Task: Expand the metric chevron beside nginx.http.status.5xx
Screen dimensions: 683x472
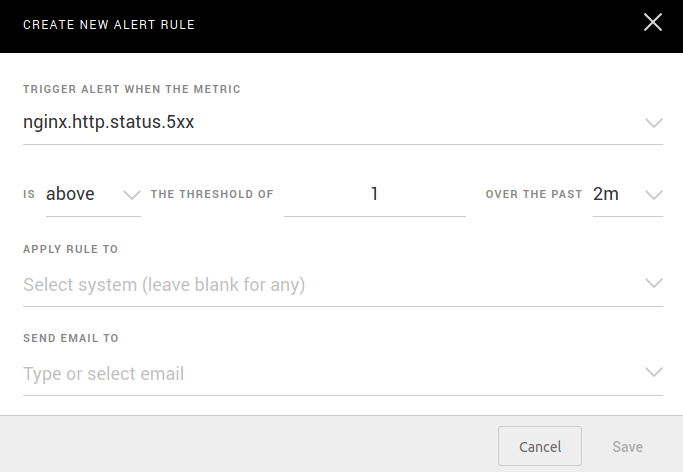Action: [x=654, y=123]
